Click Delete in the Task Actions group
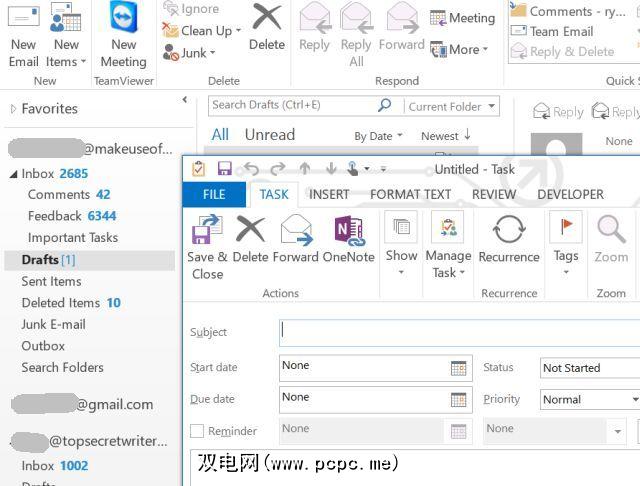 point(250,240)
